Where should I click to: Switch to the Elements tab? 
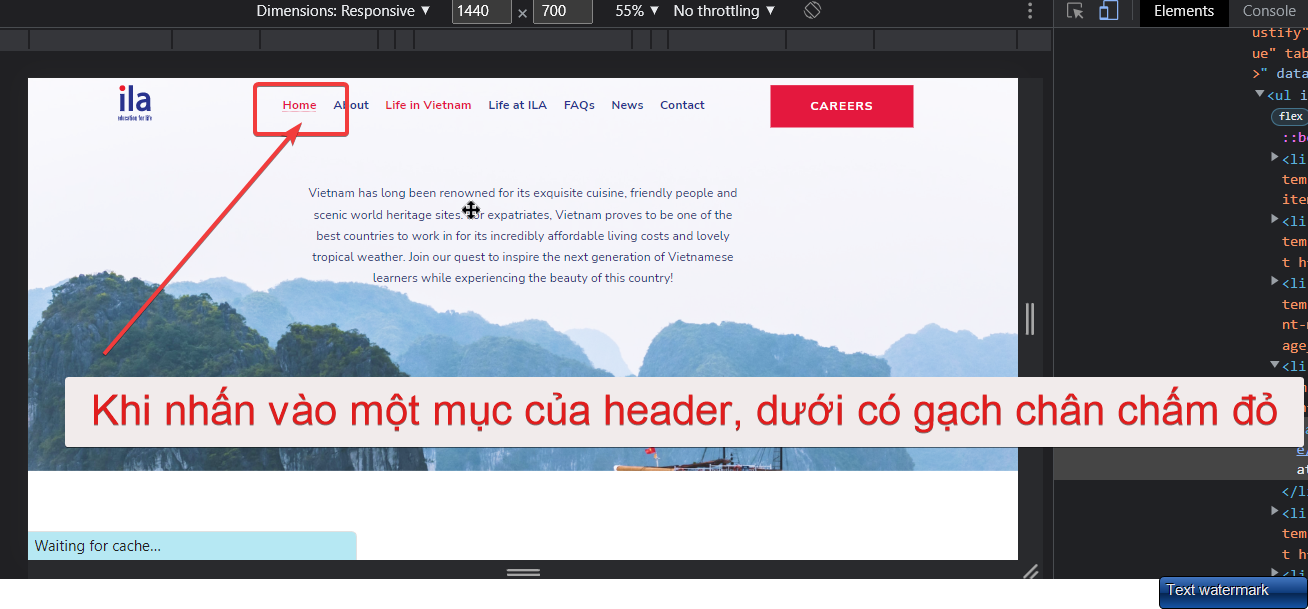[1184, 11]
